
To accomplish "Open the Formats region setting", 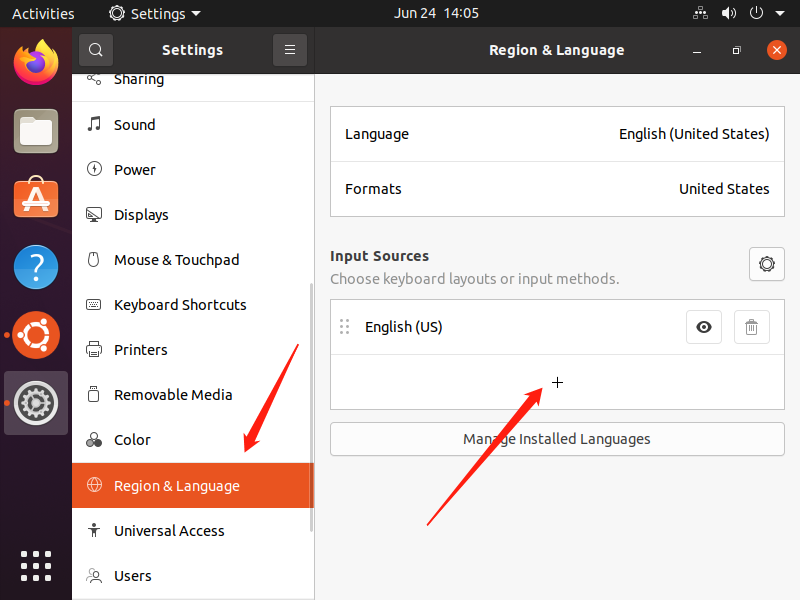I will pyautogui.click(x=557, y=189).
